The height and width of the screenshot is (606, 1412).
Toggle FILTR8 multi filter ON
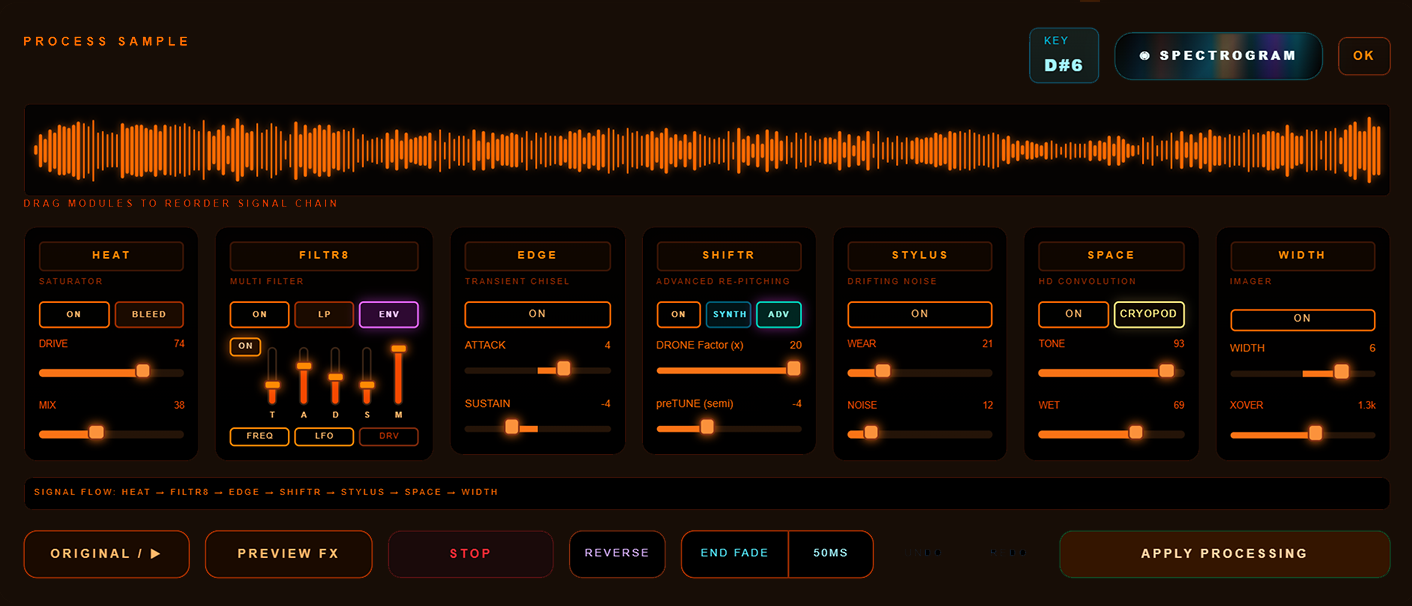259,314
